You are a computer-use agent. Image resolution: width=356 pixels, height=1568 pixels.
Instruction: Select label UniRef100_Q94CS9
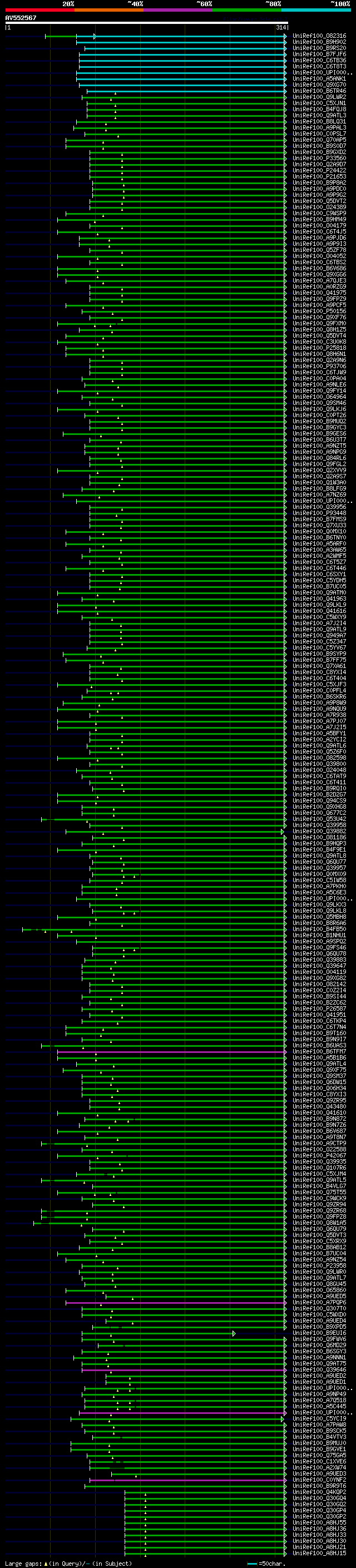(x=319, y=800)
